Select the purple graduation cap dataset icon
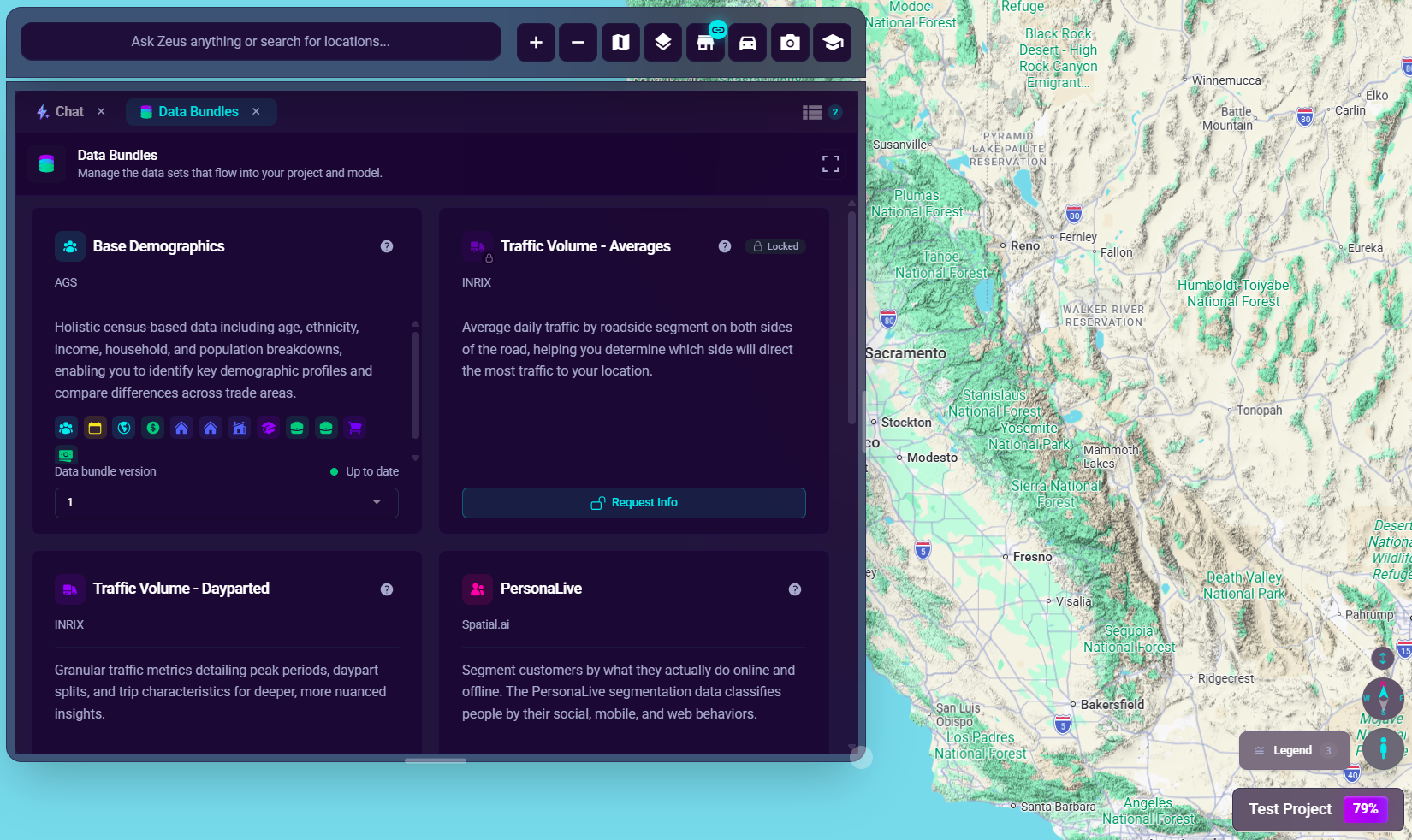1412x840 pixels. (x=269, y=428)
